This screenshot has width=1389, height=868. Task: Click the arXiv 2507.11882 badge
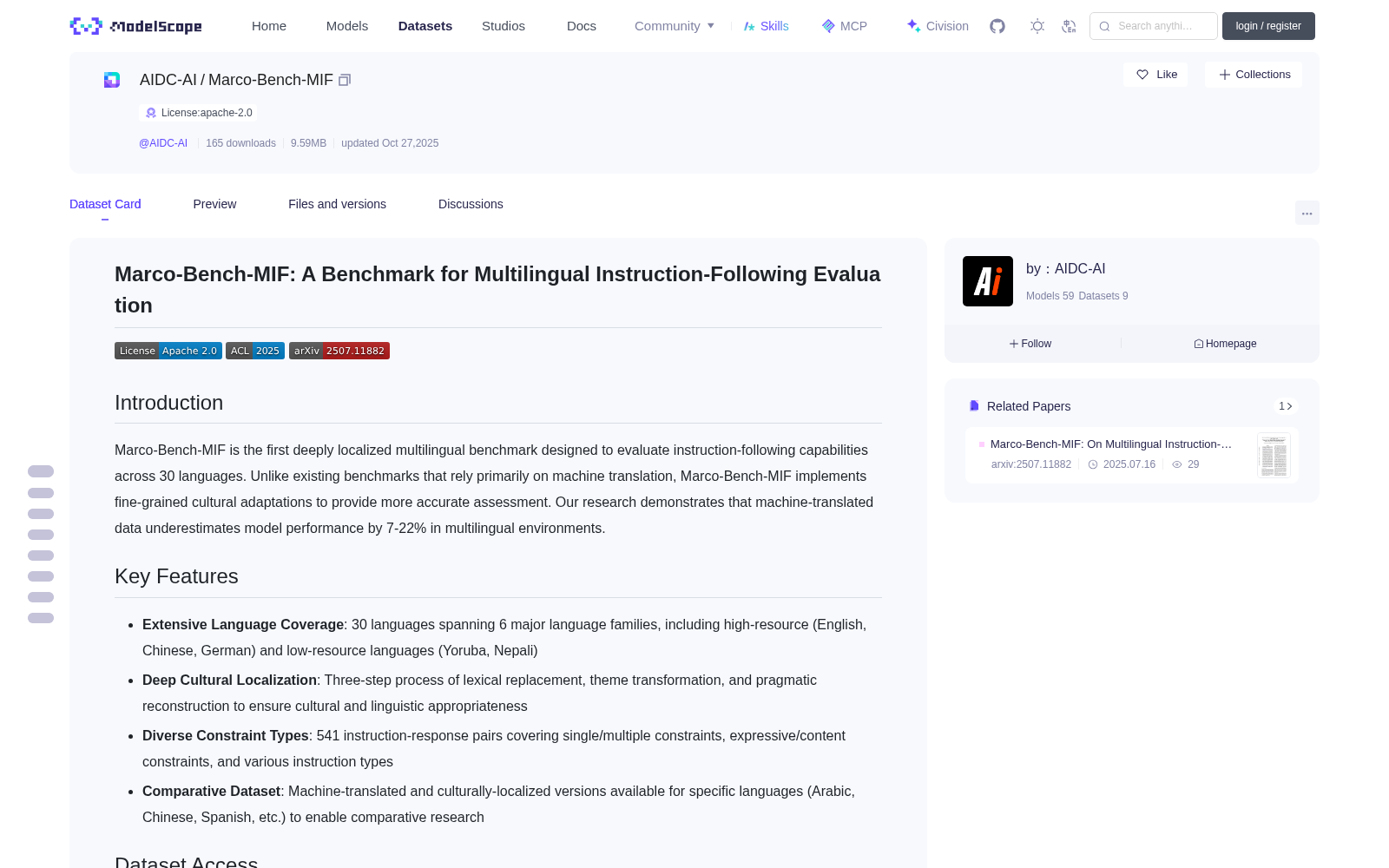pos(339,351)
